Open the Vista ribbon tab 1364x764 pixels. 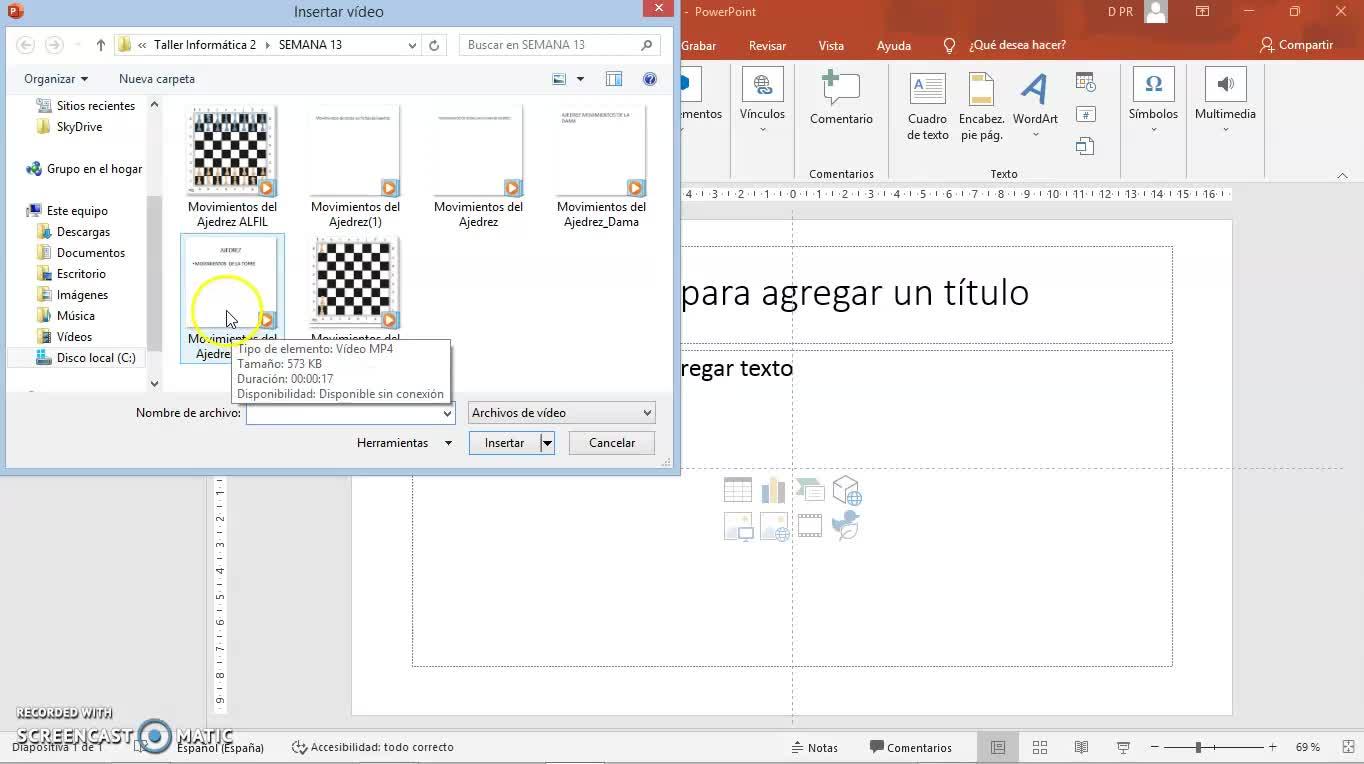(x=831, y=45)
